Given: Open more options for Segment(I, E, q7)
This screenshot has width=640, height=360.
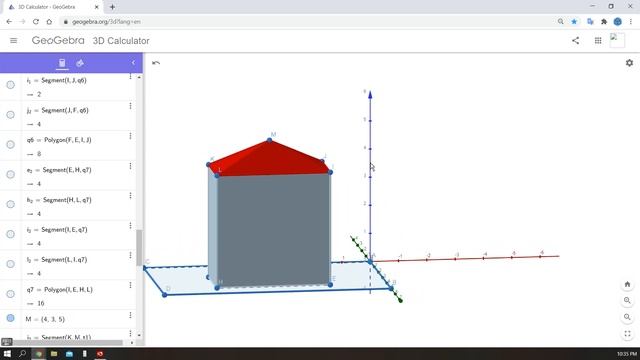Looking at the screenshot, I should (130, 225).
